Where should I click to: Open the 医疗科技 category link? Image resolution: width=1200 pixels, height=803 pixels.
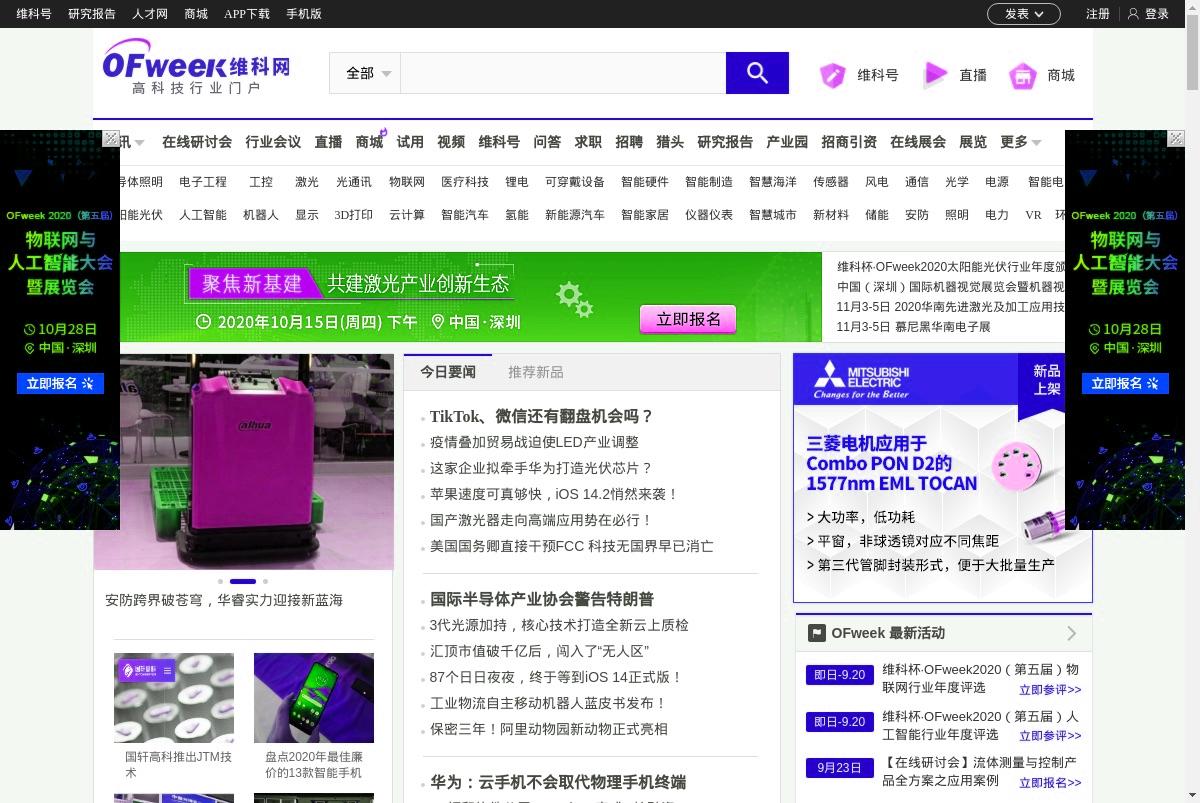(x=465, y=182)
